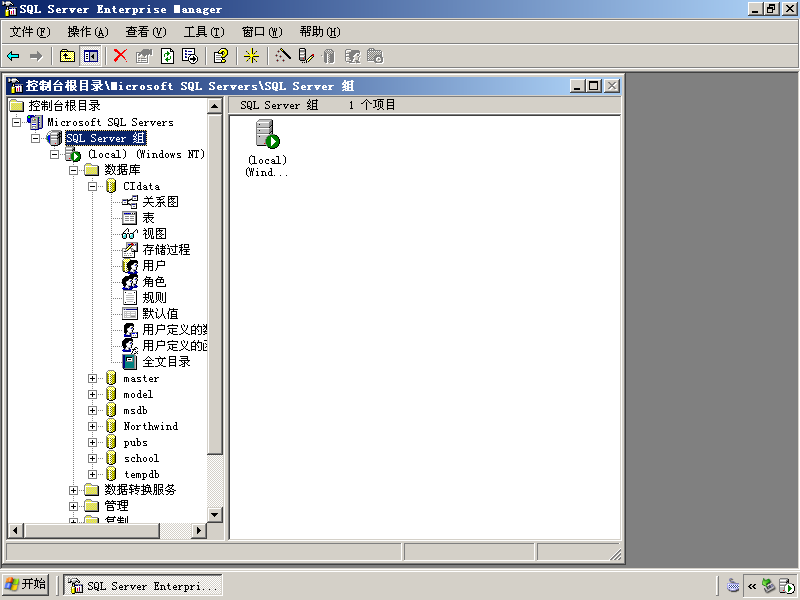Toggle the Show/Hide console tree button

pyautogui.click(x=91, y=56)
